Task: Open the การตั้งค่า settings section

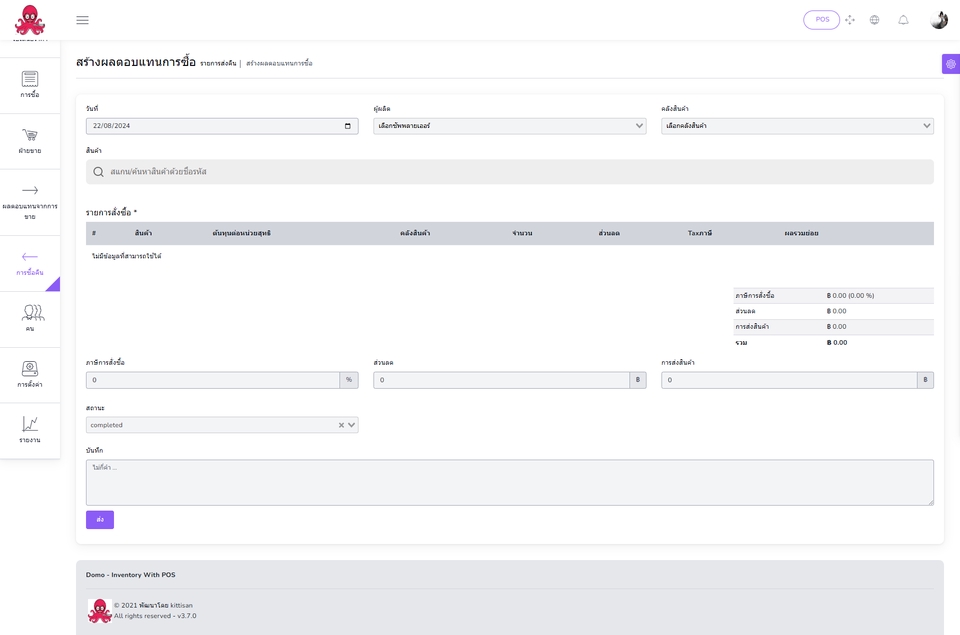Action: point(30,373)
